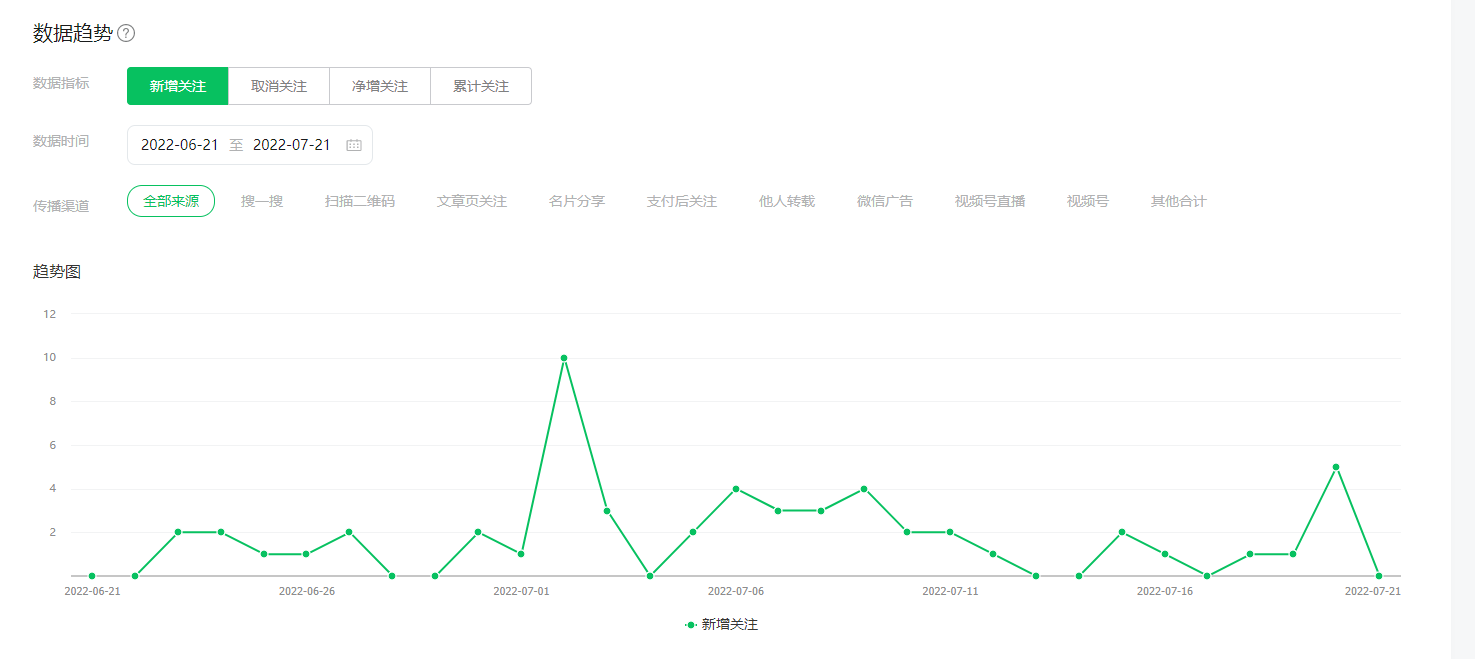The image size is (1475, 659).
Task: Click the peak data point at value 10
Action: coord(564,358)
